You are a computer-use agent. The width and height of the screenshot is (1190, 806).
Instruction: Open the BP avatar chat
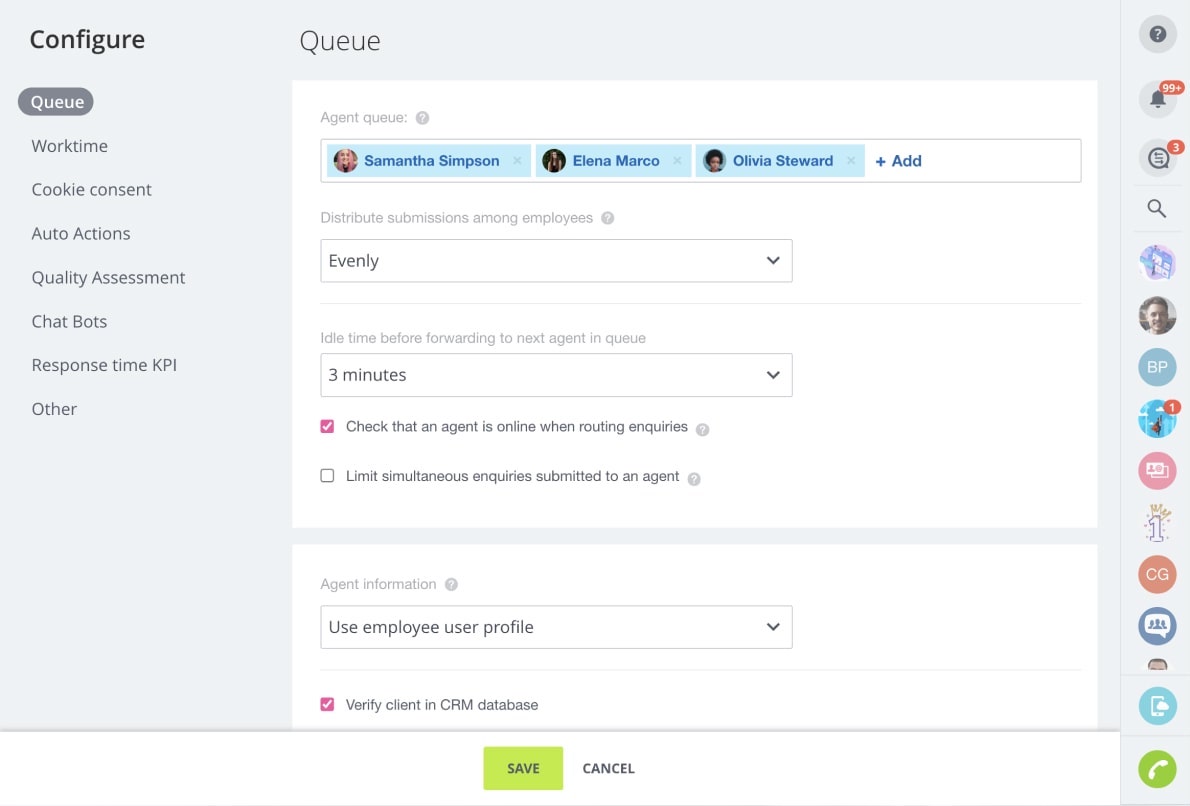click(1157, 367)
